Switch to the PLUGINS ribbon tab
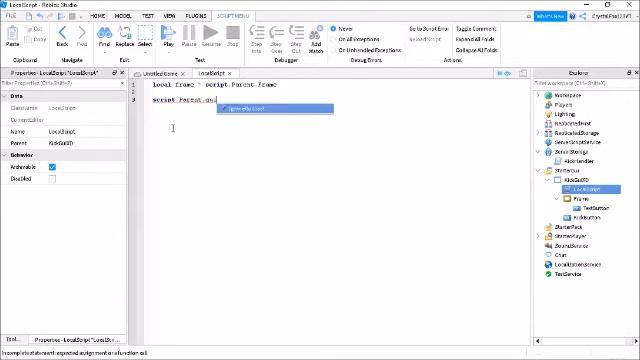The width and height of the screenshot is (640, 360). tap(196, 16)
